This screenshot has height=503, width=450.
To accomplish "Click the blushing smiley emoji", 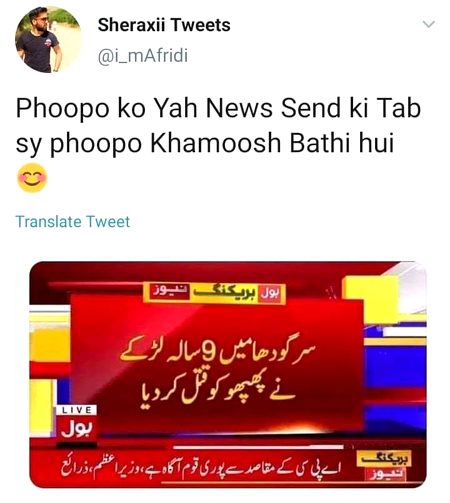I will click(x=32, y=178).
